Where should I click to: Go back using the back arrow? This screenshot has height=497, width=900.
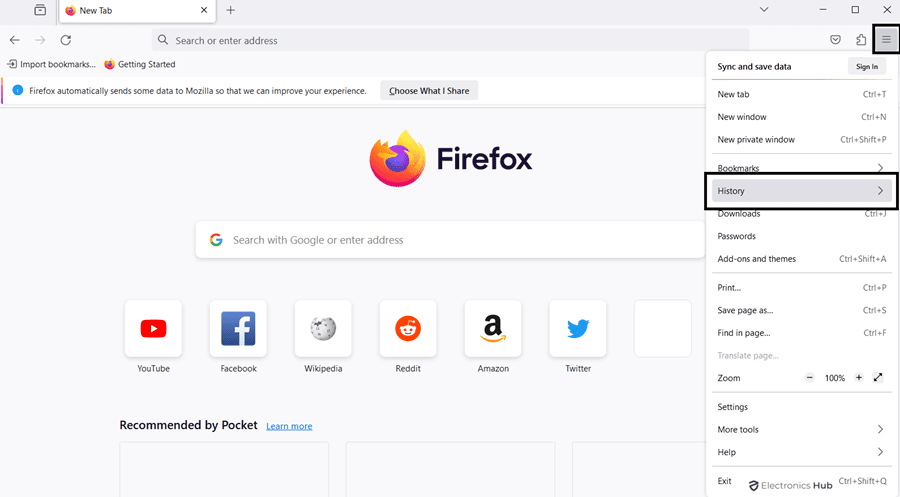click(14, 40)
